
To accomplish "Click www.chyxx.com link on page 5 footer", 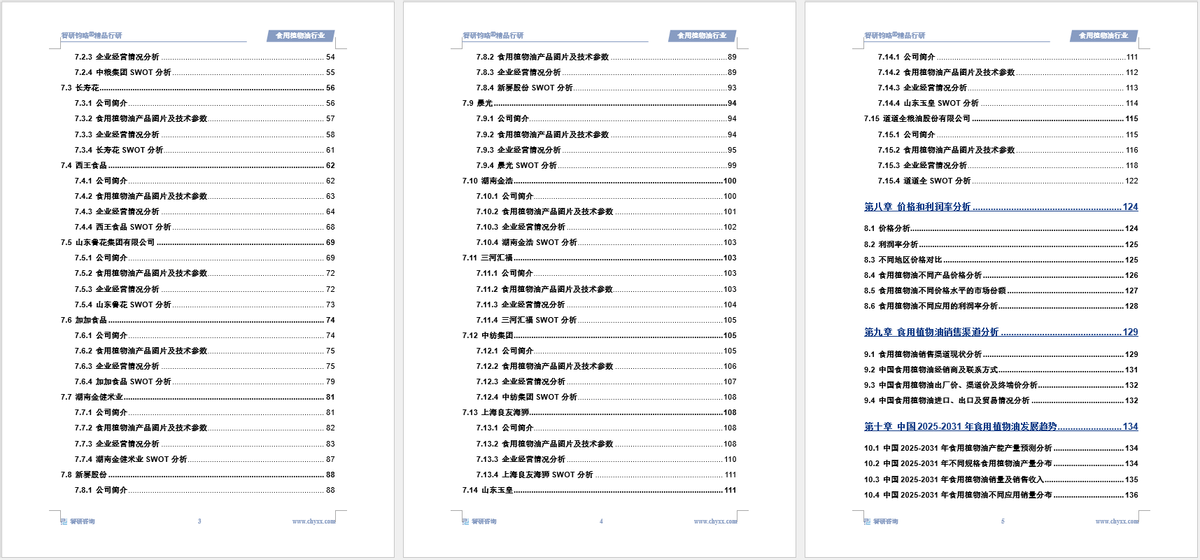I will [x=1116, y=521].
